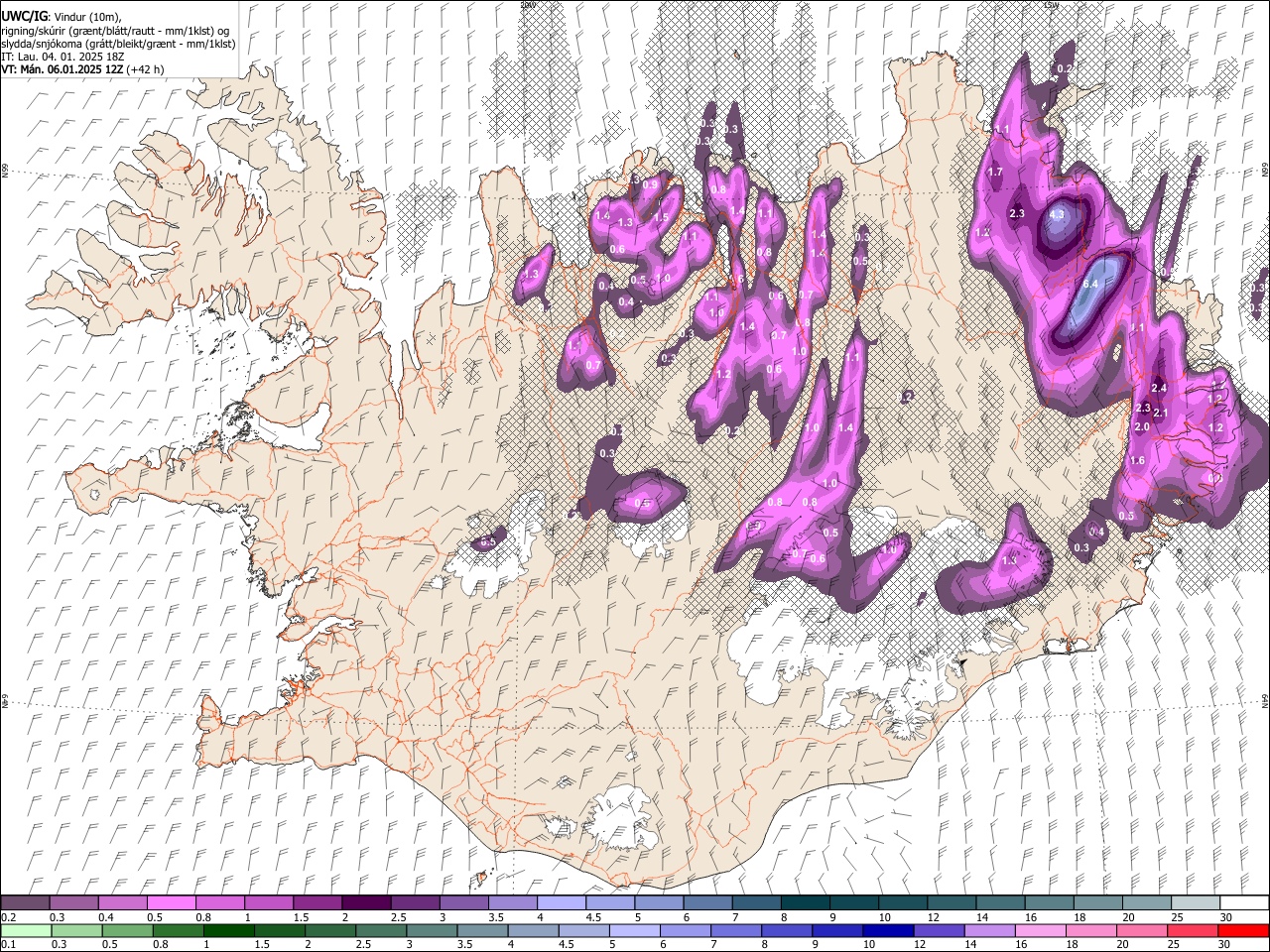This screenshot has height=952, width=1270.
Task: Select the 2.4 value in the eastern band
Action: [1158, 388]
